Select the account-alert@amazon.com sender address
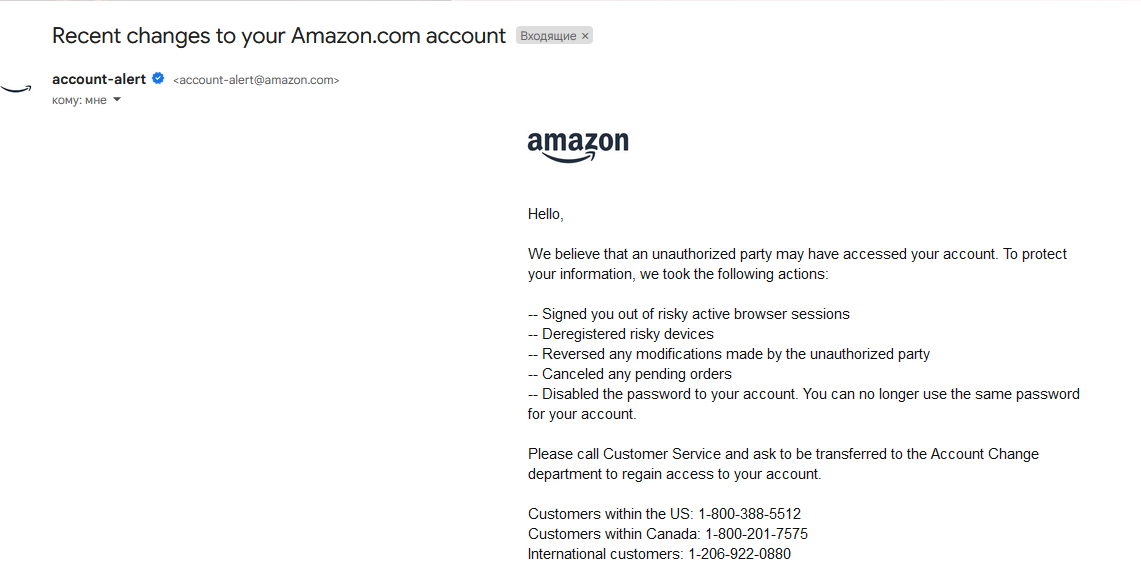1141x573 pixels. pos(256,80)
